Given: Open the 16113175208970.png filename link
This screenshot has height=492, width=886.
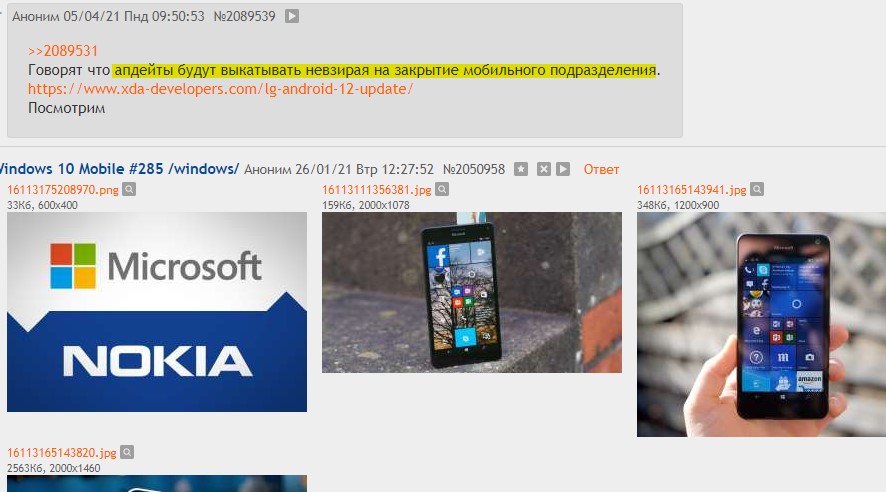Looking at the screenshot, I should tap(63, 190).
